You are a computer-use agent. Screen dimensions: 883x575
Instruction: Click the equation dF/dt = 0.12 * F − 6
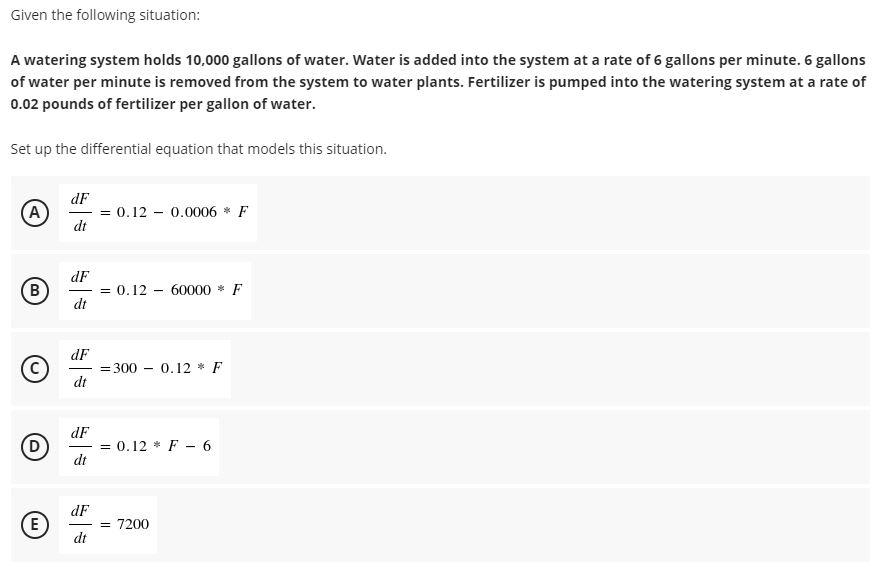click(x=139, y=447)
